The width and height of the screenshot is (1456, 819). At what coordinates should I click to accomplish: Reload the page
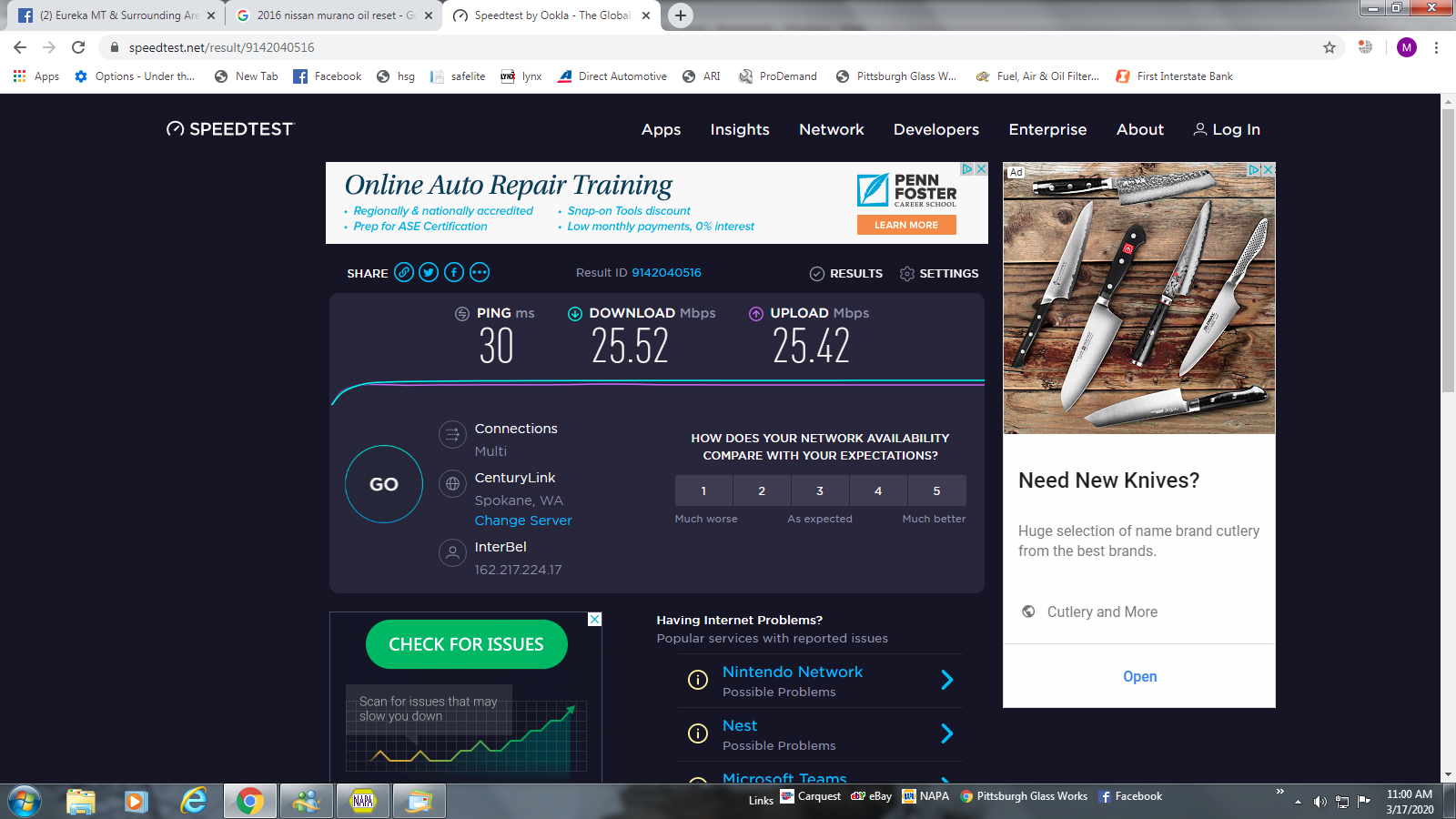tap(78, 47)
